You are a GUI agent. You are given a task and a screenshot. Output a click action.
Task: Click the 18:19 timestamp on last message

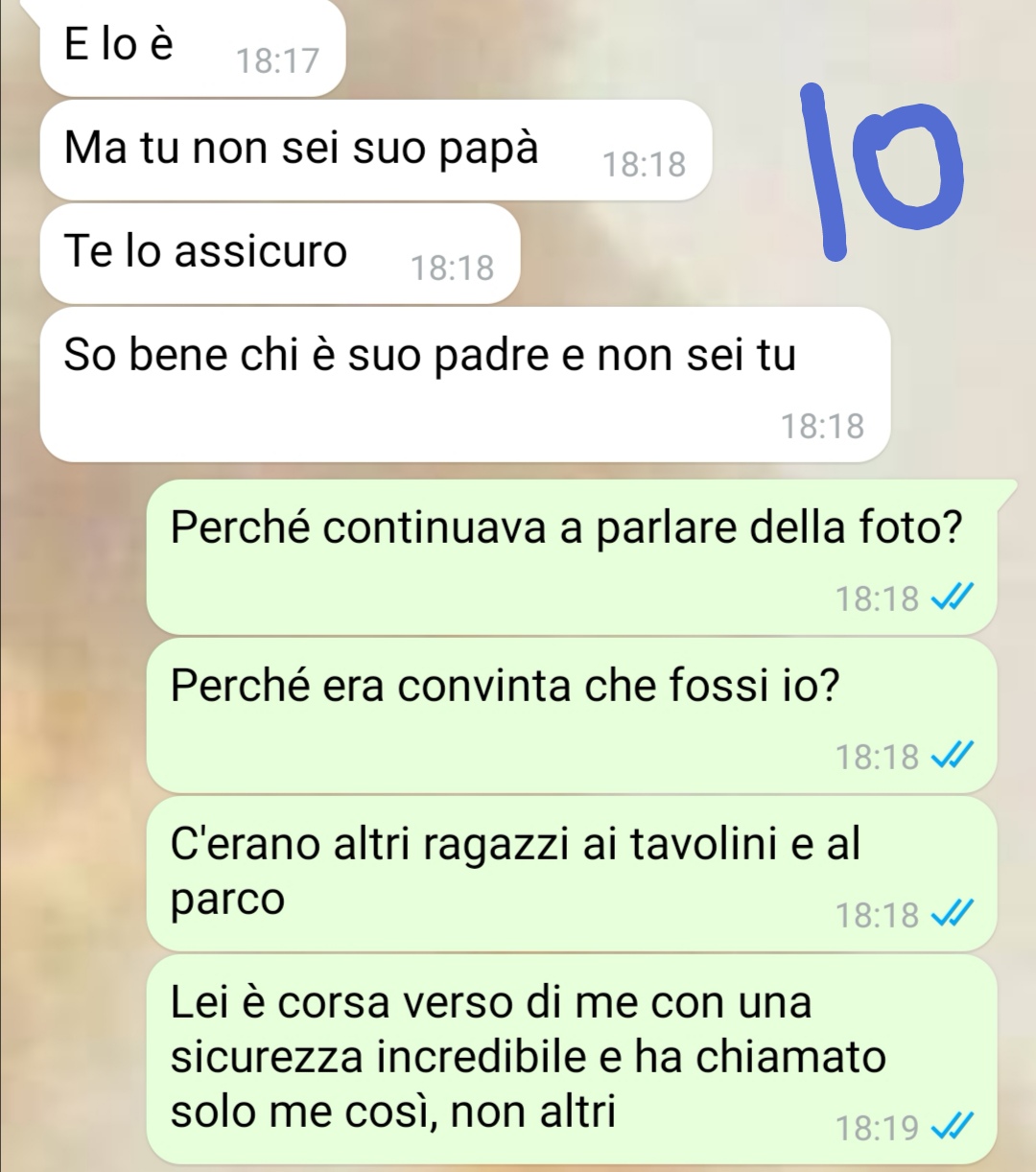click(877, 1129)
